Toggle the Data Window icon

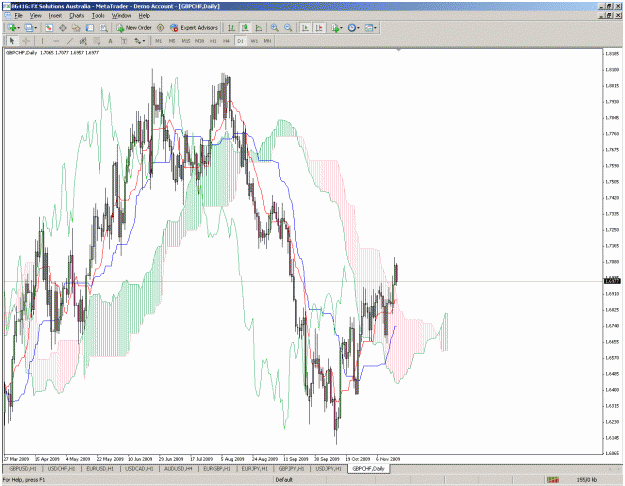click(x=63, y=28)
